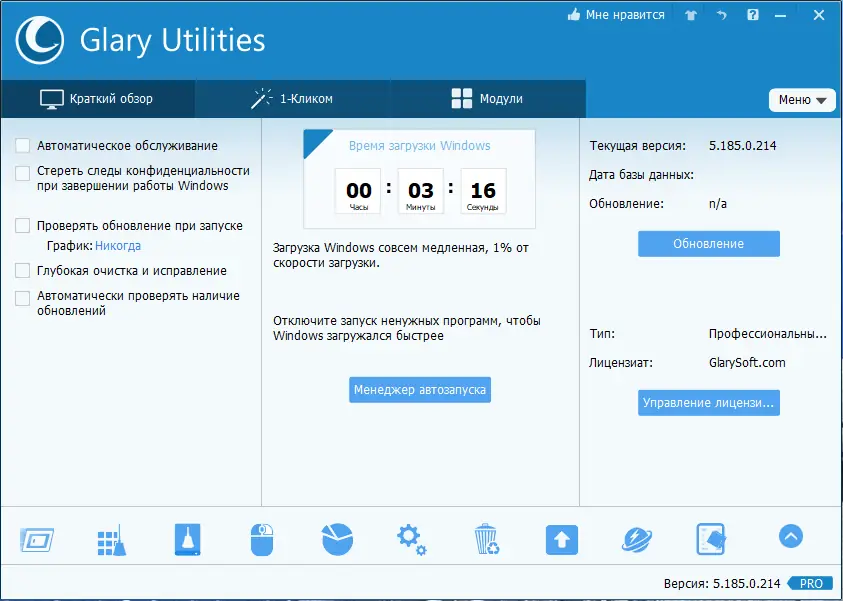Click the recycle bin cleanup icon
The height and width of the screenshot is (601, 843).
(486, 540)
